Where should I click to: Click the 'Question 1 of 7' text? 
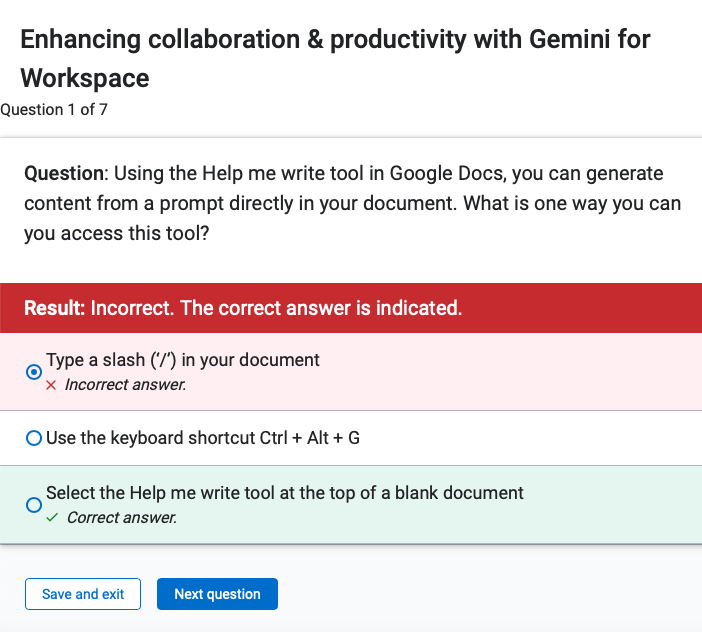[x=54, y=110]
